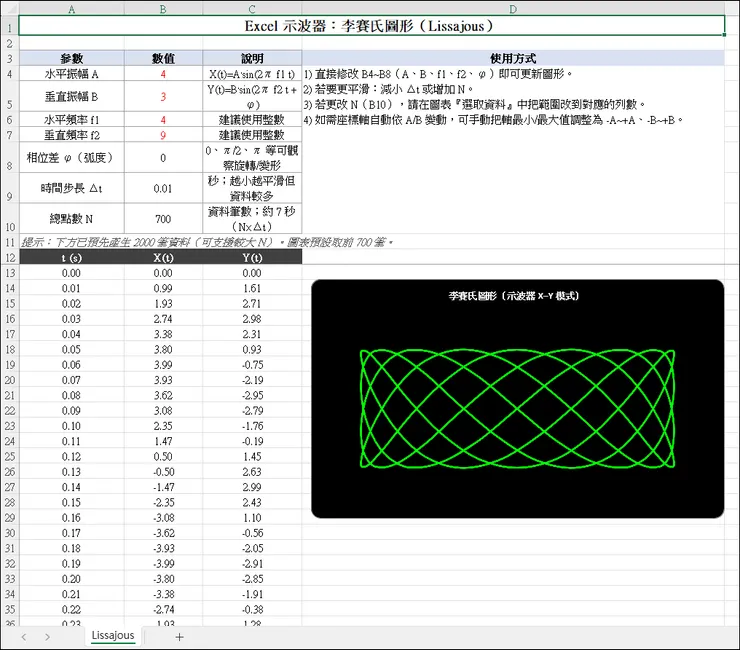Select X(t) cell with value -3.99
The height and width of the screenshot is (650, 740).
coord(163,564)
